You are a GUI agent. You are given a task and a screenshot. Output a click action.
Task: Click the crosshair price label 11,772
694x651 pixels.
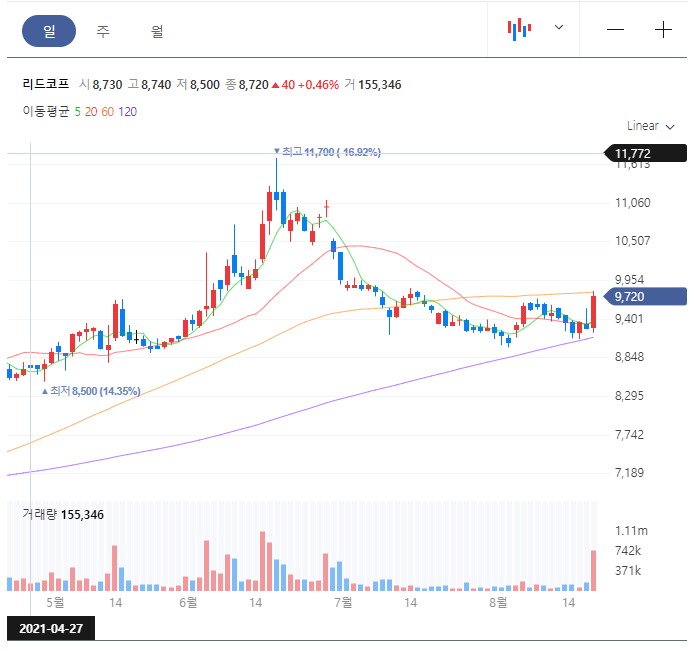pyautogui.click(x=645, y=154)
